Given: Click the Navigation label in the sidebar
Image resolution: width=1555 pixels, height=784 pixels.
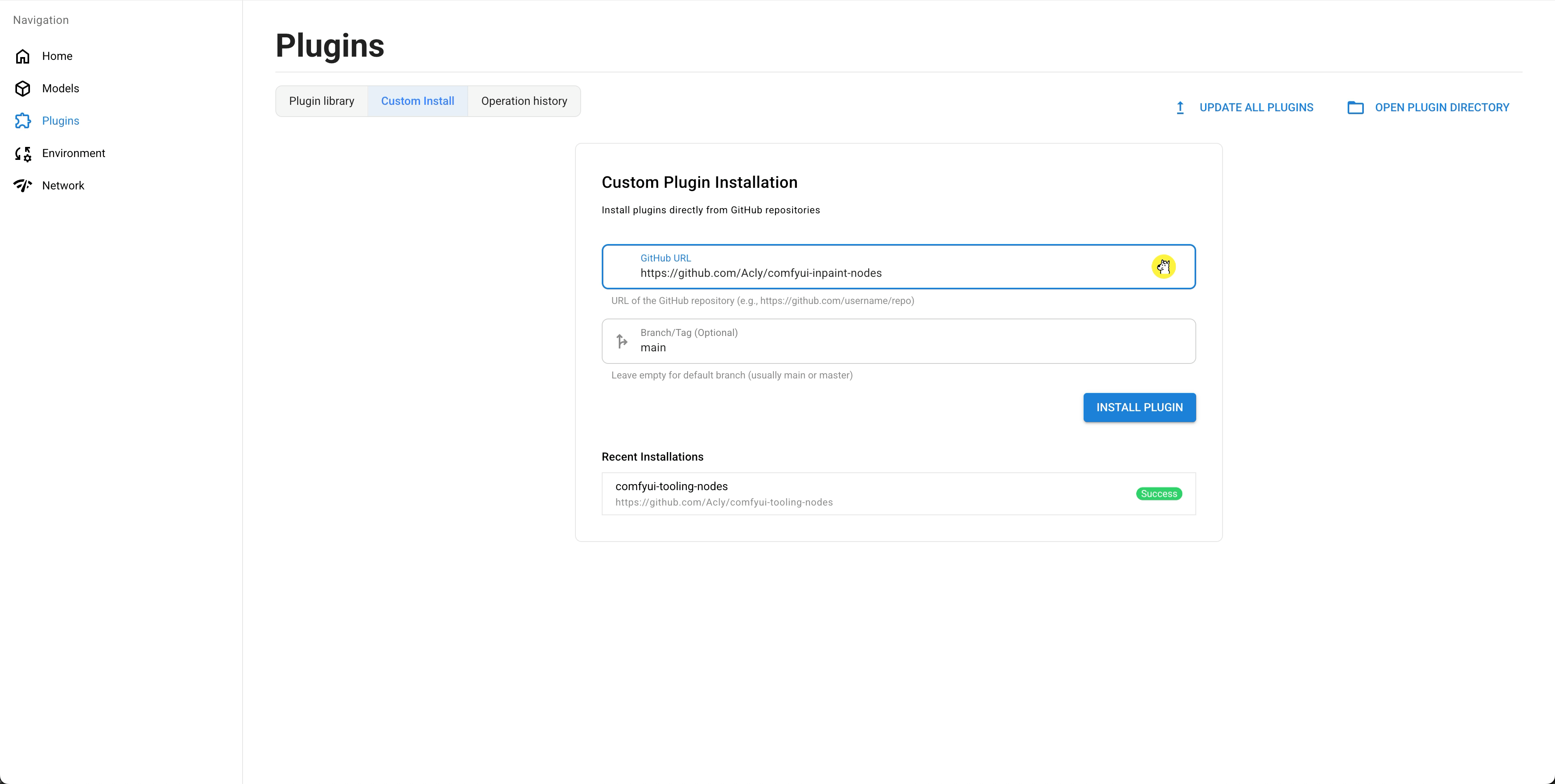Looking at the screenshot, I should point(40,20).
